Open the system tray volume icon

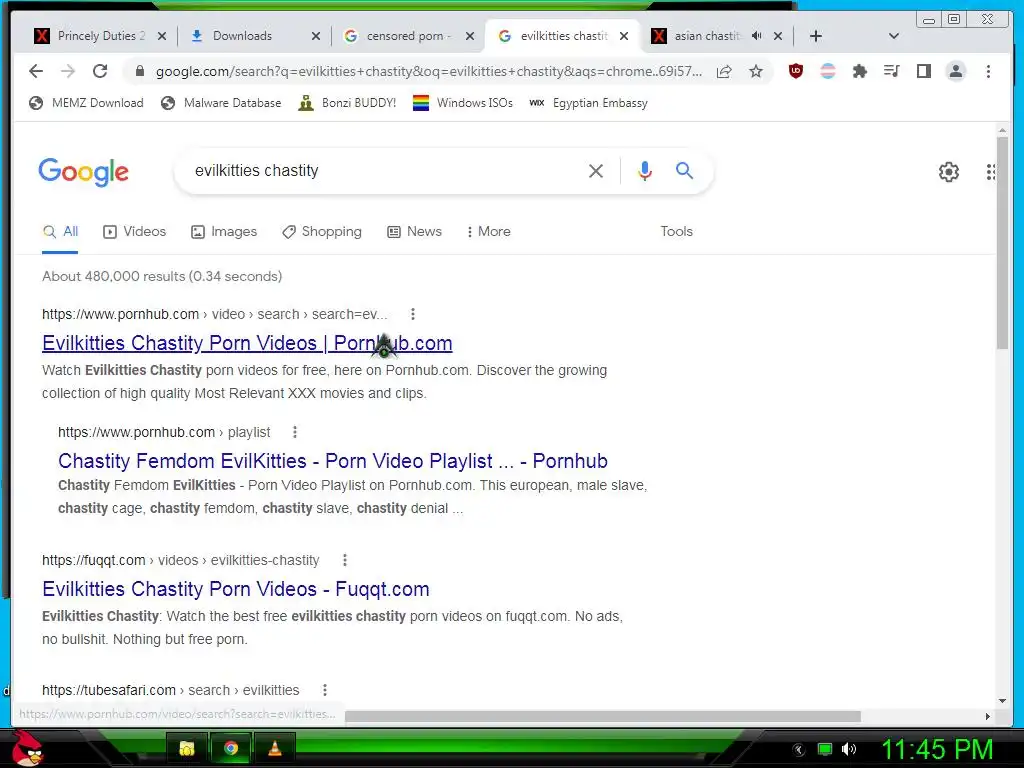coord(848,749)
